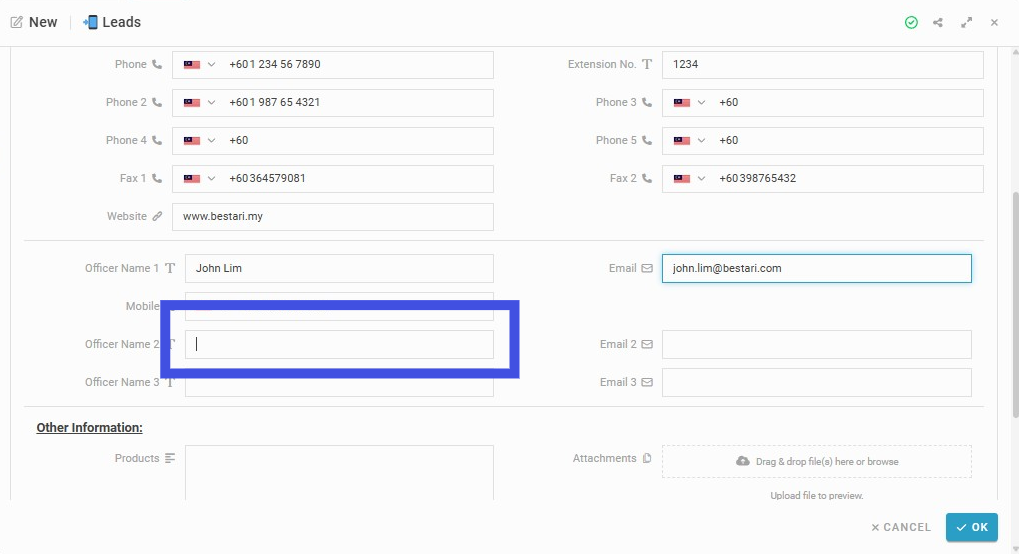Open the Fax 2 country flag dropdown
Viewport: 1019px width, 554px height.
tap(689, 178)
